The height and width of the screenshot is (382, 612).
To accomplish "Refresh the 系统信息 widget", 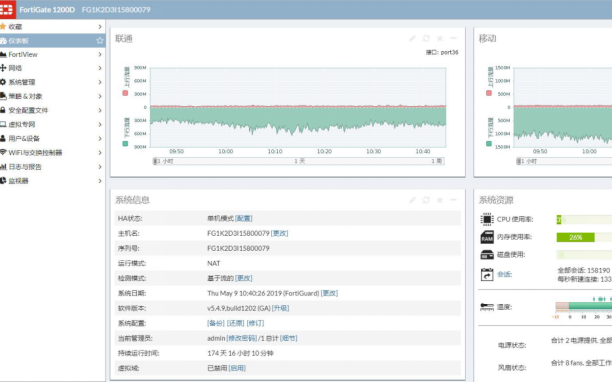I will 426,200.
